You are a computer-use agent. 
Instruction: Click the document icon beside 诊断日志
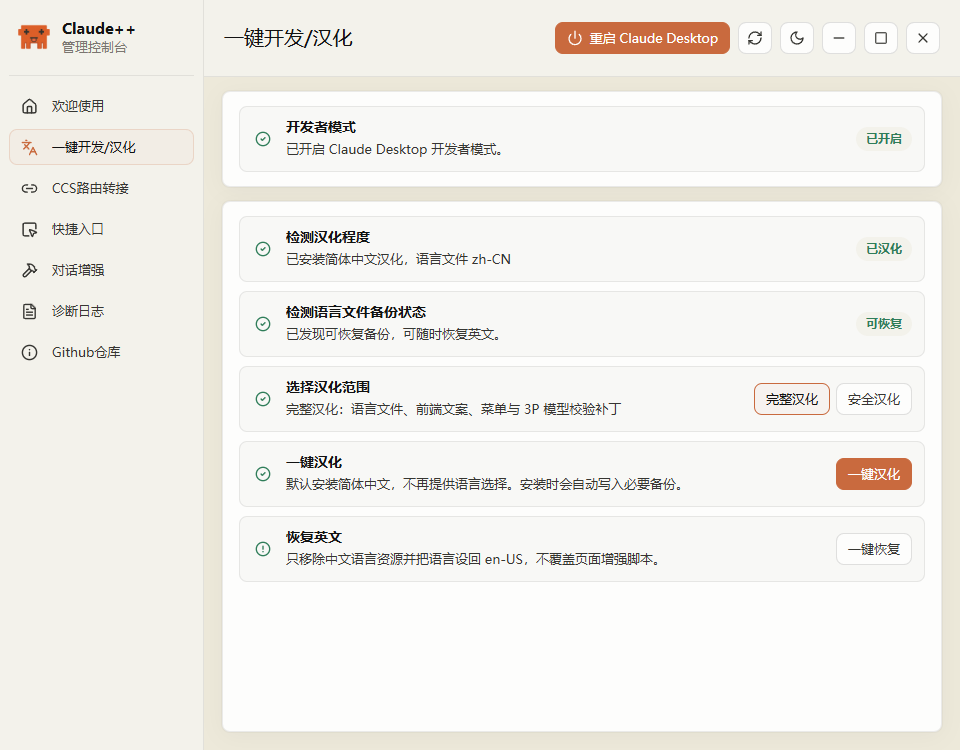(x=29, y=311)
